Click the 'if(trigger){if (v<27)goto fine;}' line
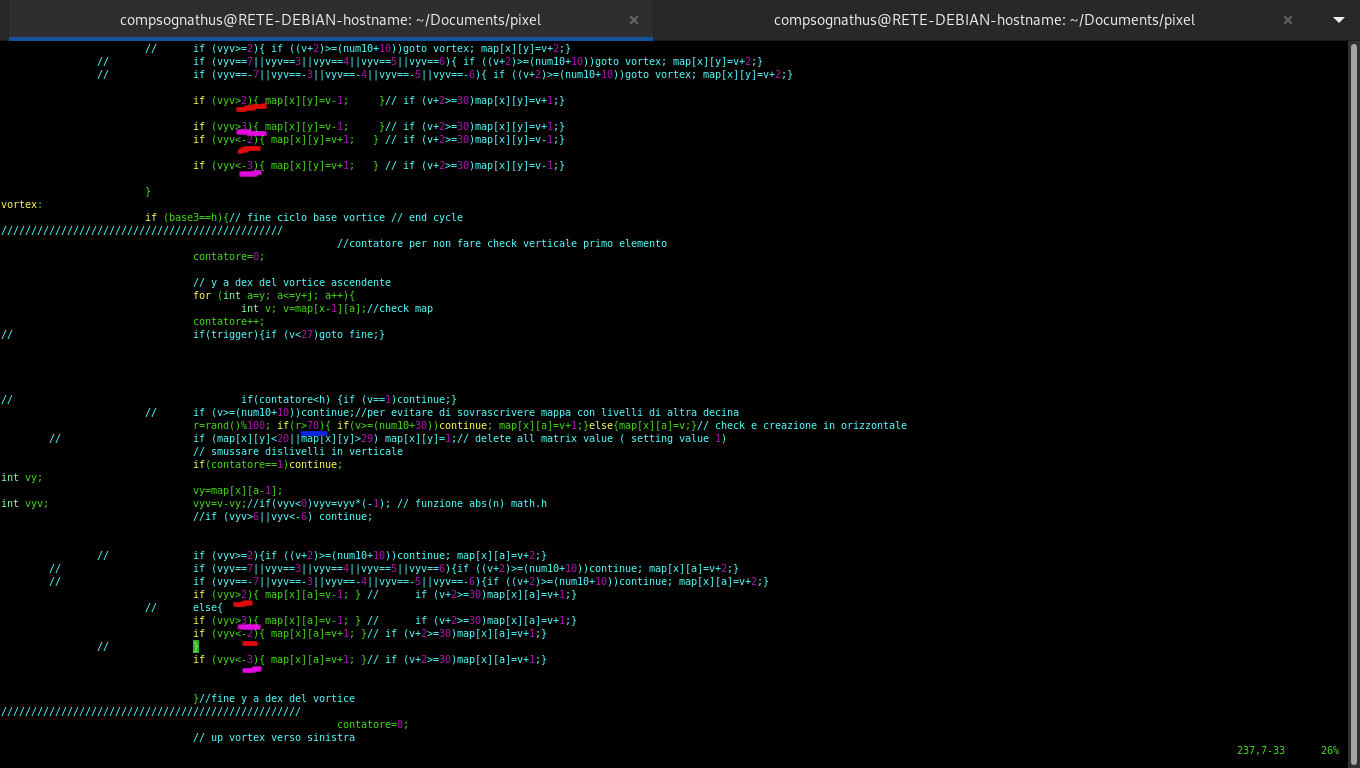1360x768 pixels. click(289, 334)
